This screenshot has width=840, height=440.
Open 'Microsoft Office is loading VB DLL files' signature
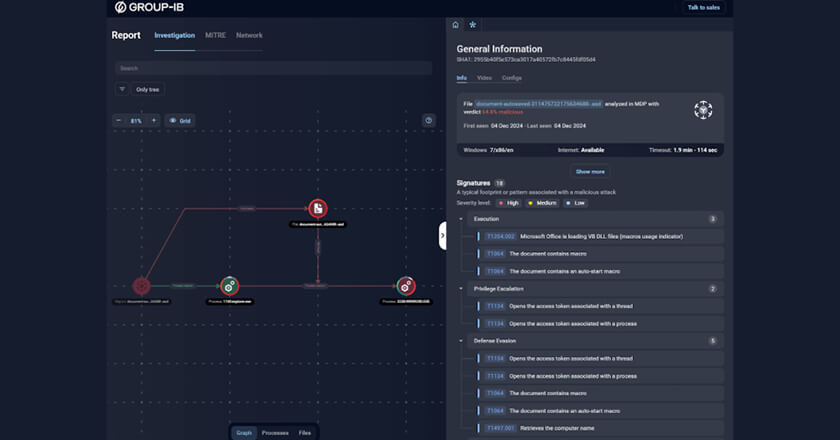tap(601, 236)
